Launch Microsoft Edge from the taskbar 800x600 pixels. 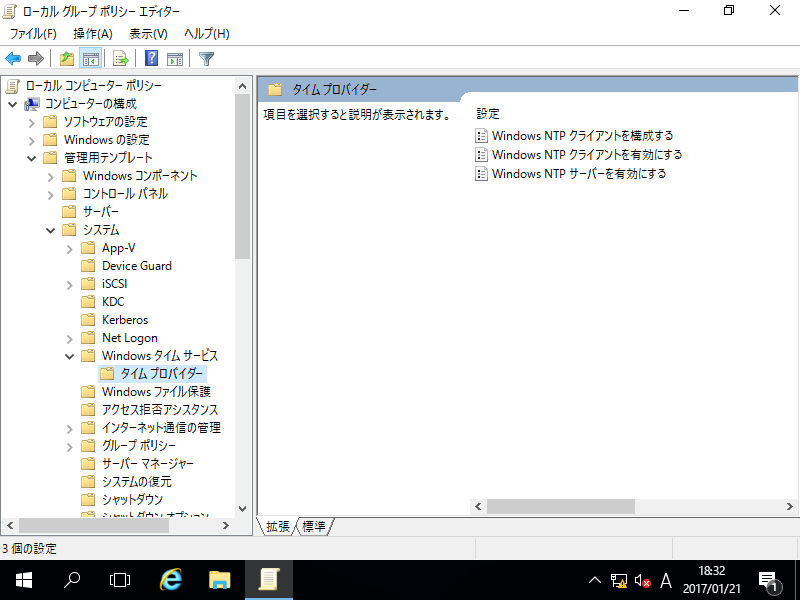click(170, 580)
